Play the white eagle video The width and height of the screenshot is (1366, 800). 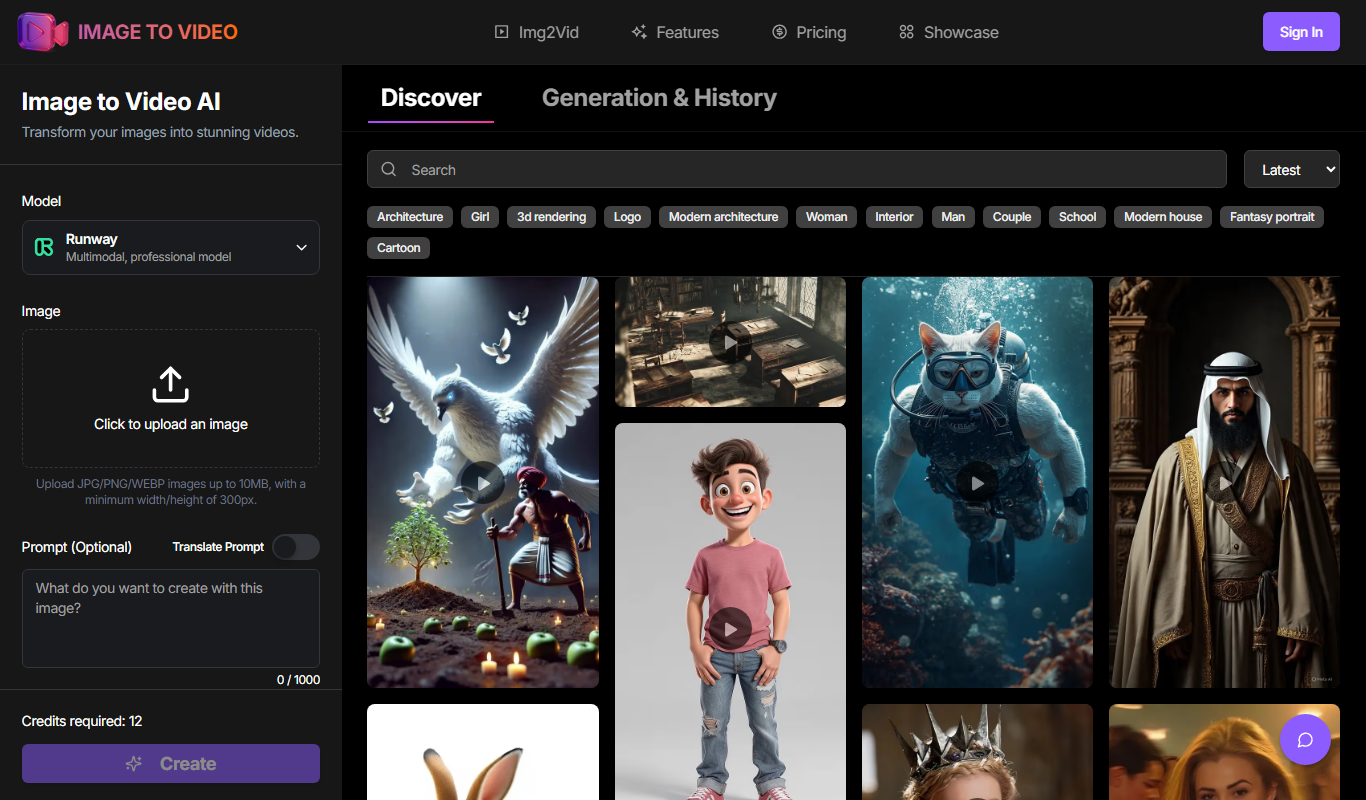pos(483,483)
